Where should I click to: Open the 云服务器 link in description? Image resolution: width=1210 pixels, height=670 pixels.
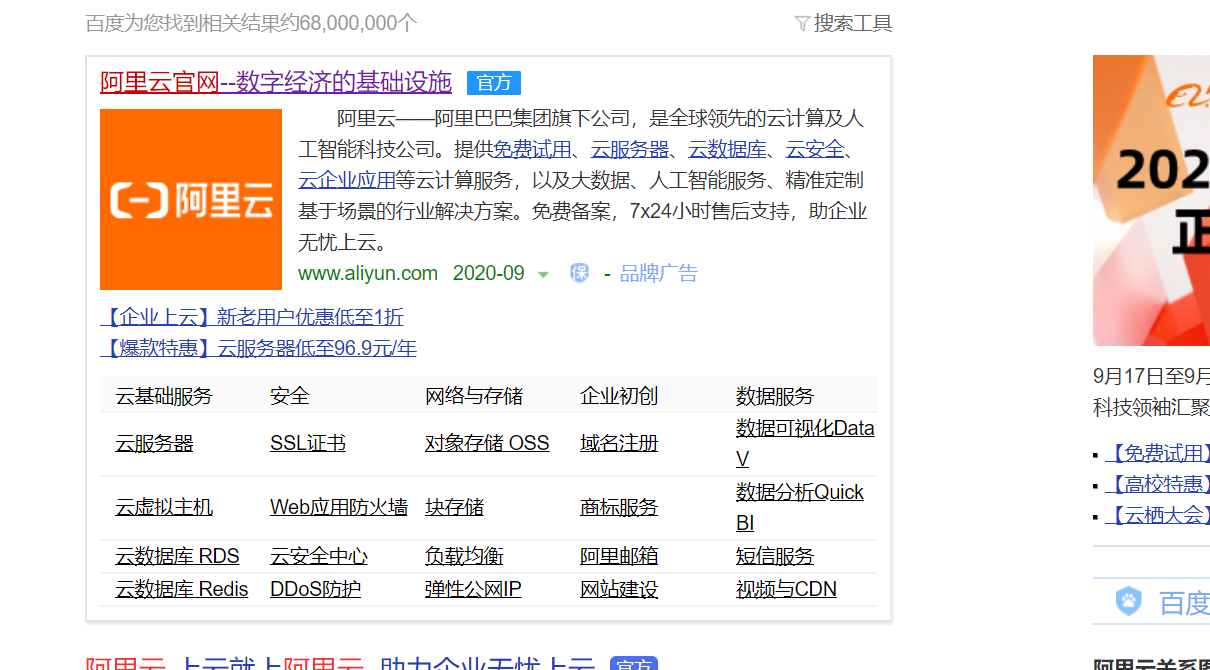pos(630,149)
